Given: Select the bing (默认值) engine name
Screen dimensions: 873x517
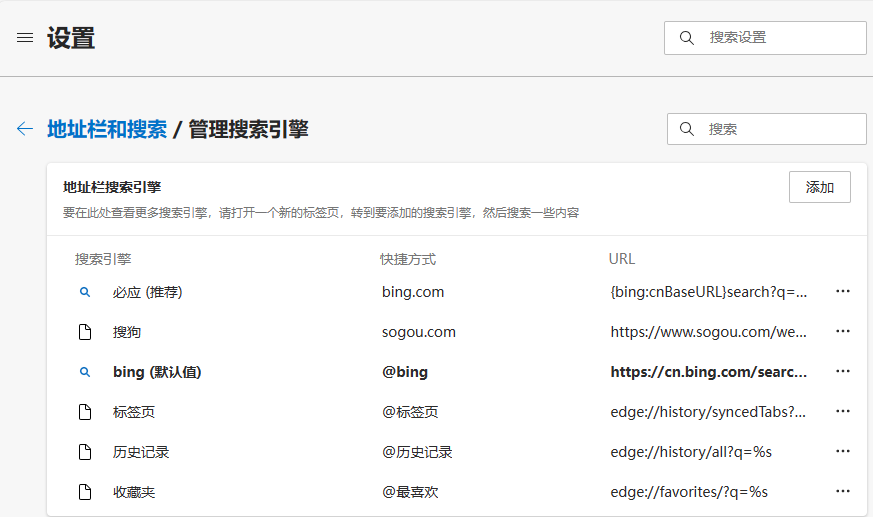Looking at the screenshot, I should [x=157, y=372].
